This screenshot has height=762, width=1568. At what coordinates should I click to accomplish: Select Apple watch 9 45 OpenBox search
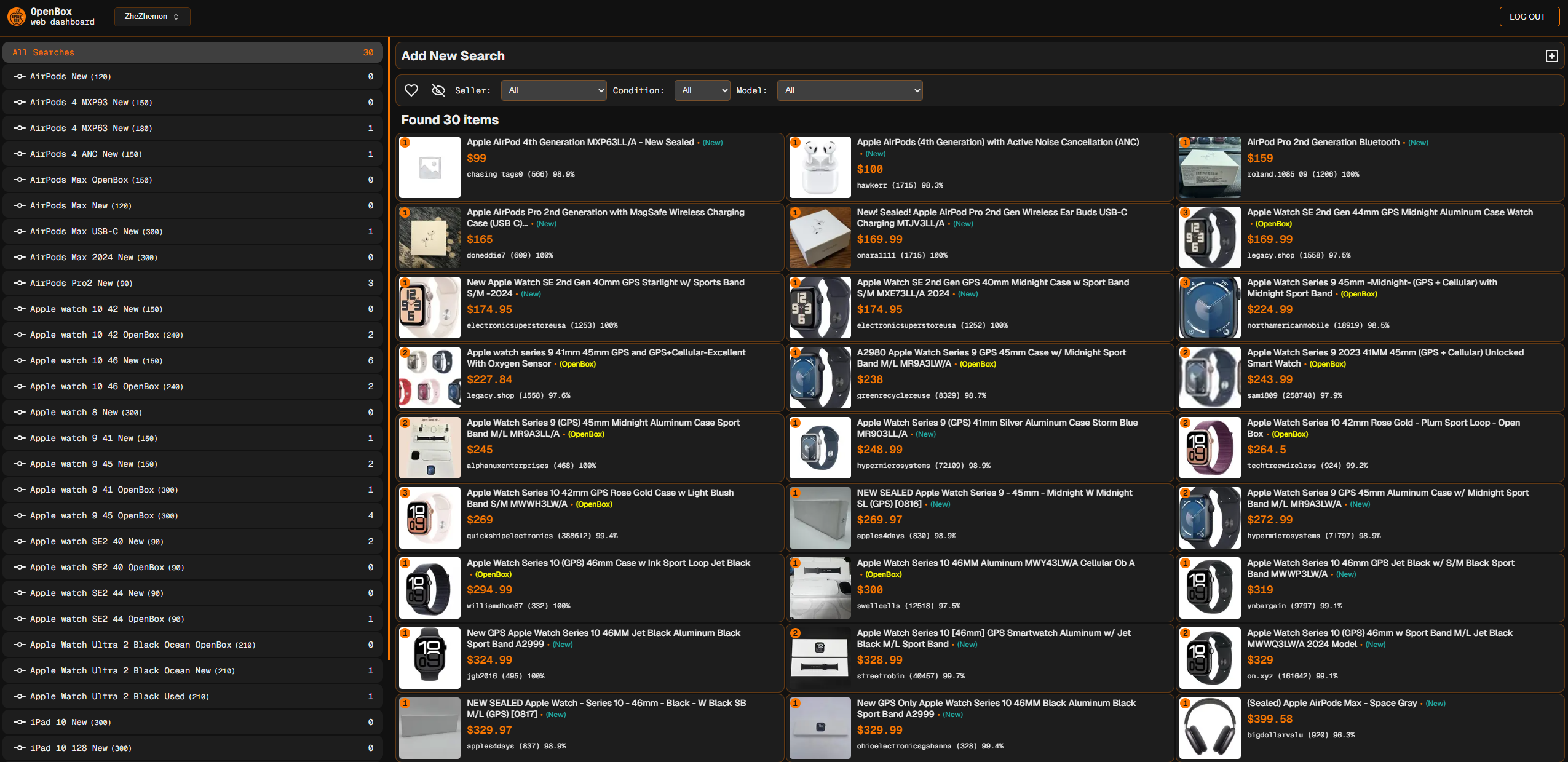pyautogui.click(x=192, y=515)
